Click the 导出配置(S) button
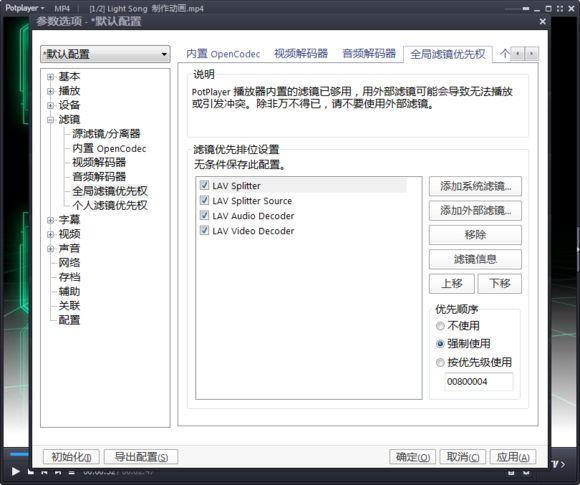Screen dimensions: 580x485 click(141, 457)
